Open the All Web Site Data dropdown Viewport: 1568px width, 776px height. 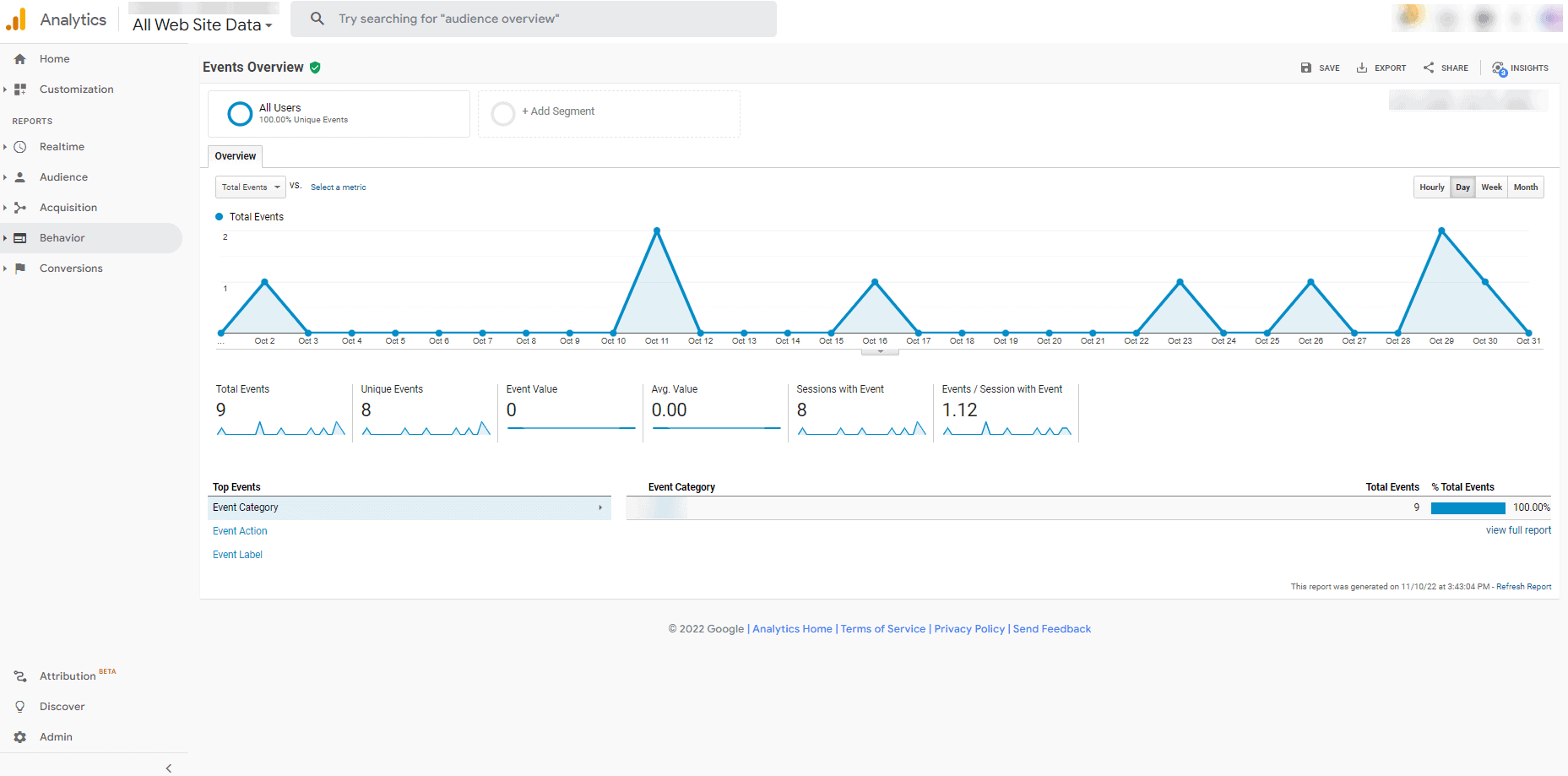(203, 25)
